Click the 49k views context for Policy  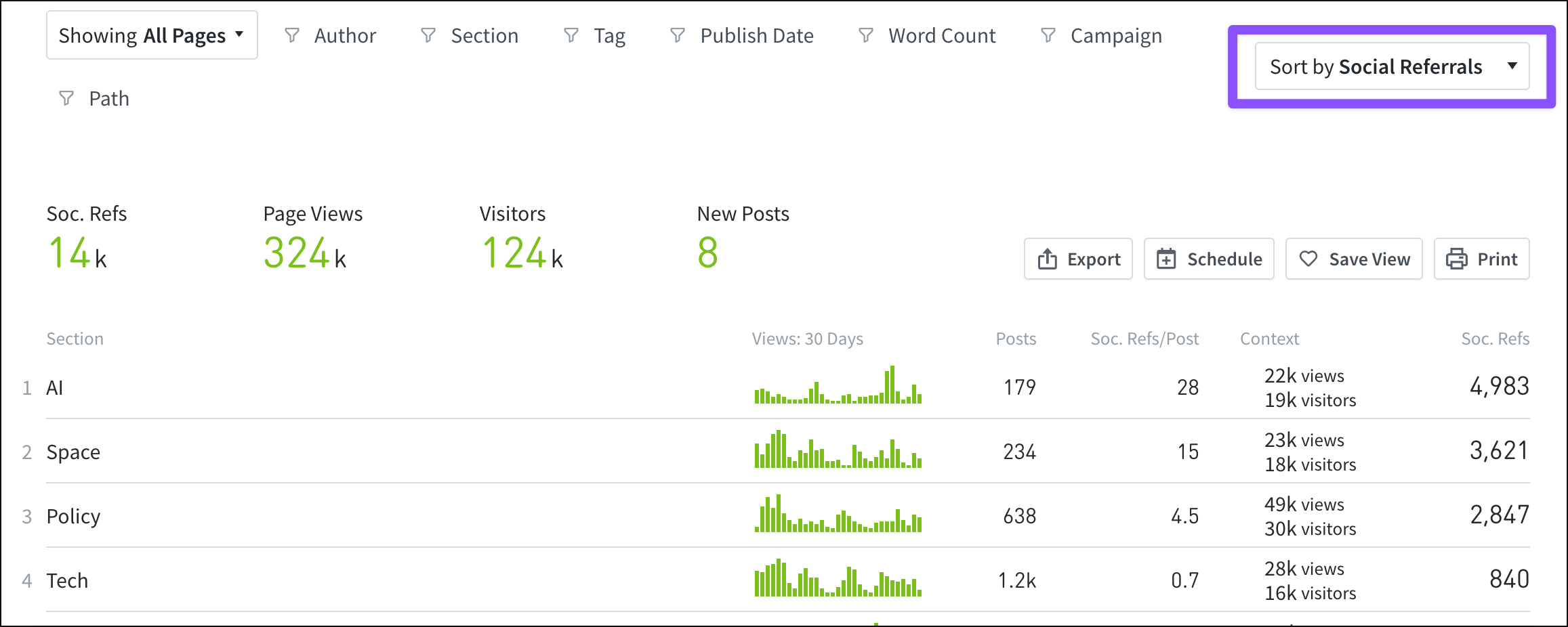click(x=1304, y=504)
